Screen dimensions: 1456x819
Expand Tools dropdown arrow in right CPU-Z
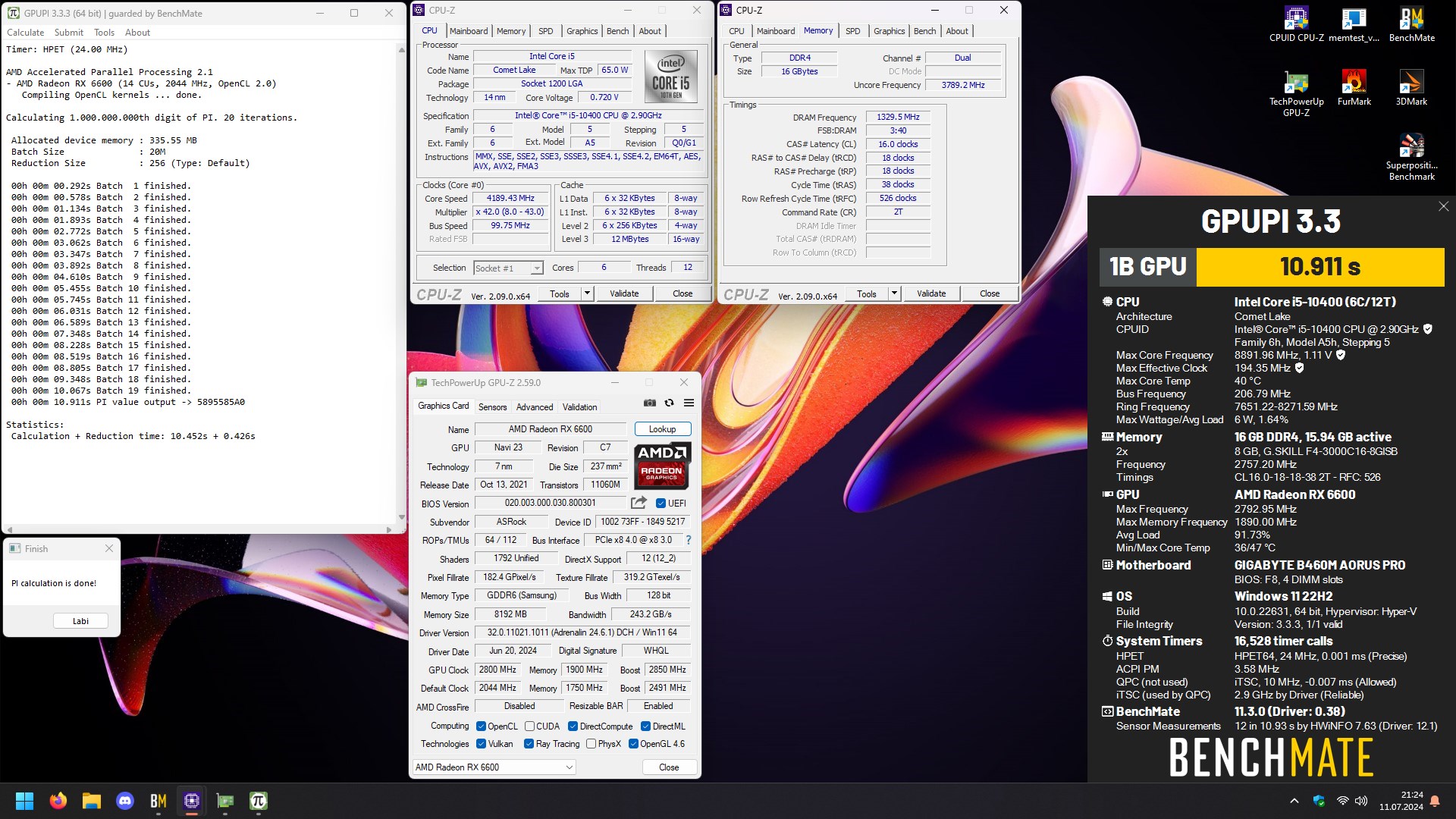[x=894, y=293]
